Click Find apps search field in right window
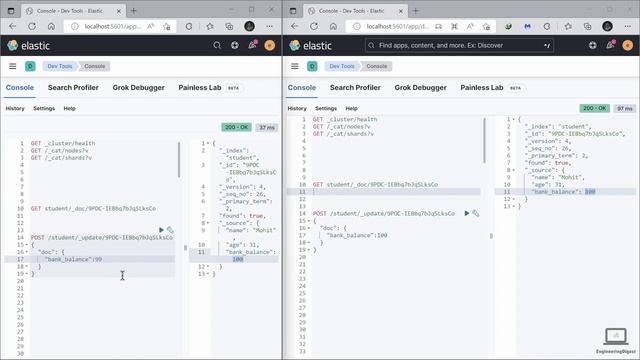Screen dimensions: 640x360 pos(459,45)
